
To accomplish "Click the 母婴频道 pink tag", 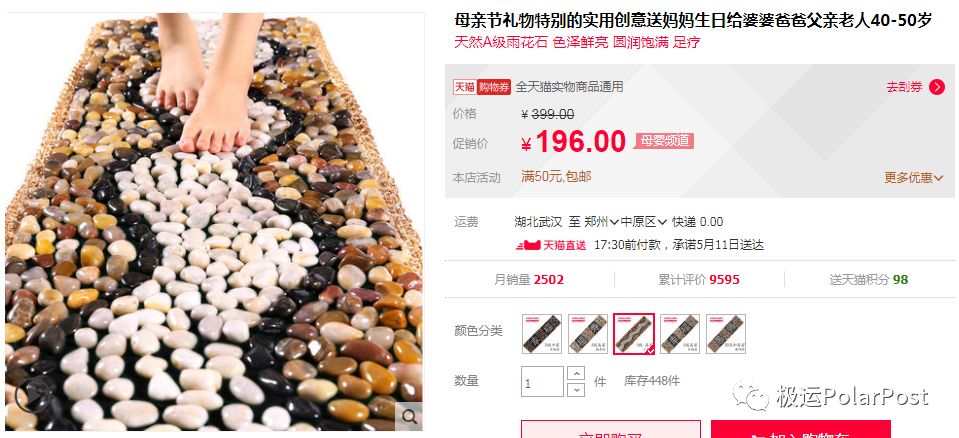I will [664, 141].
